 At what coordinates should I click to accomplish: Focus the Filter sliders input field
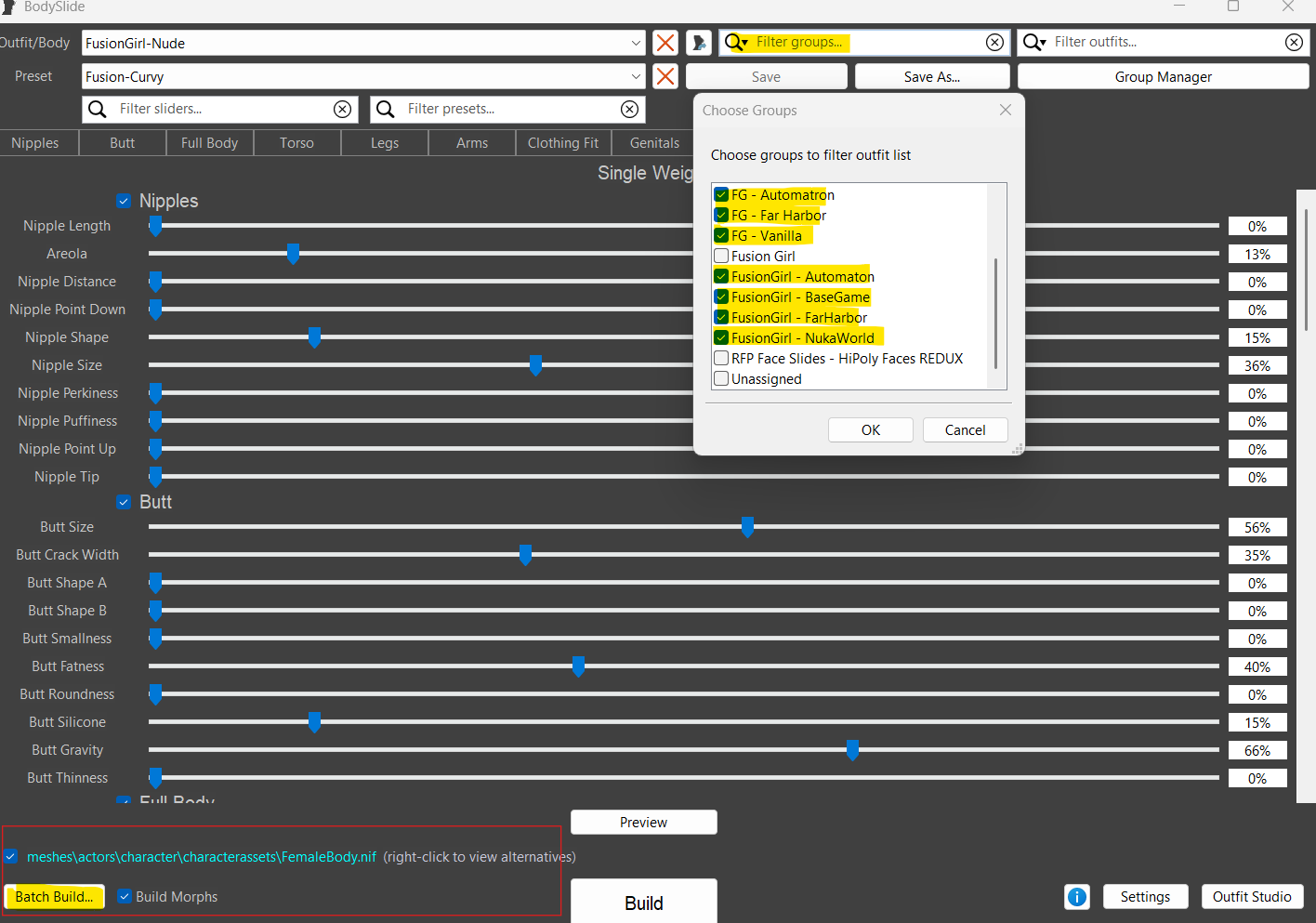221,110
